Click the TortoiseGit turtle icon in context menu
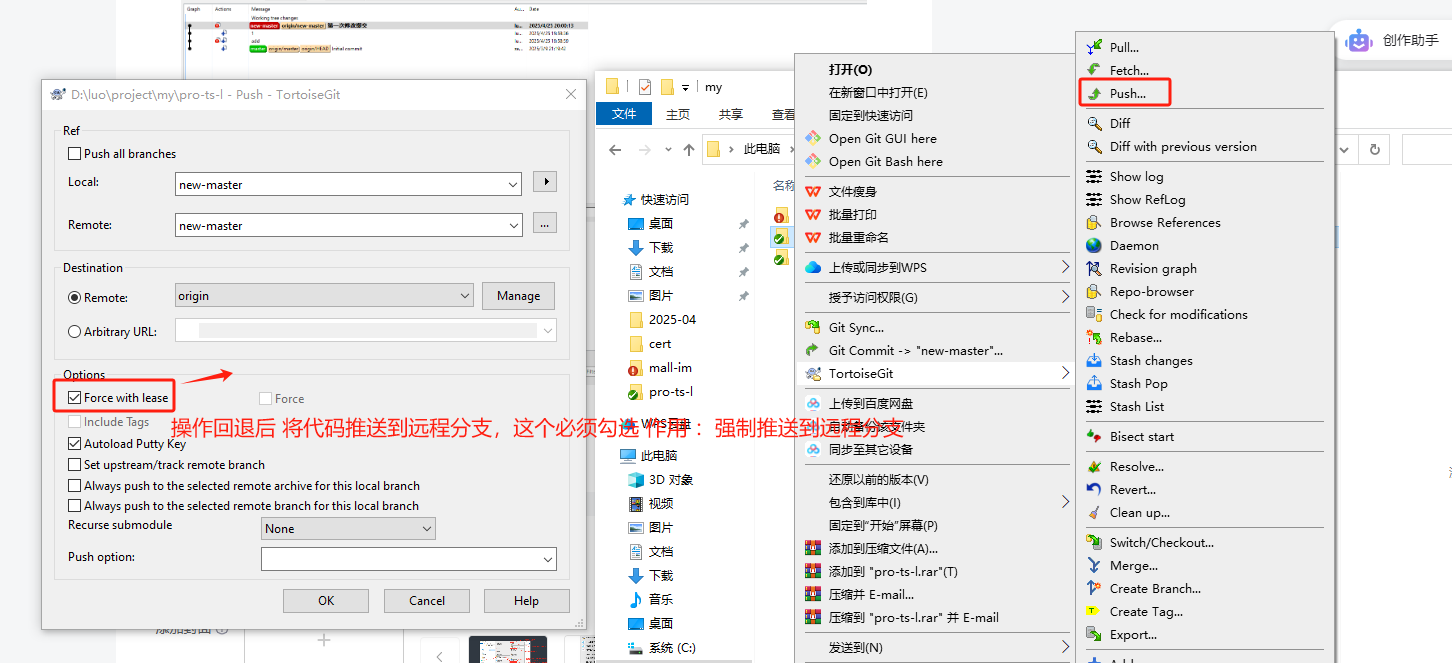 pyautogui.click(x=812, y=373)
